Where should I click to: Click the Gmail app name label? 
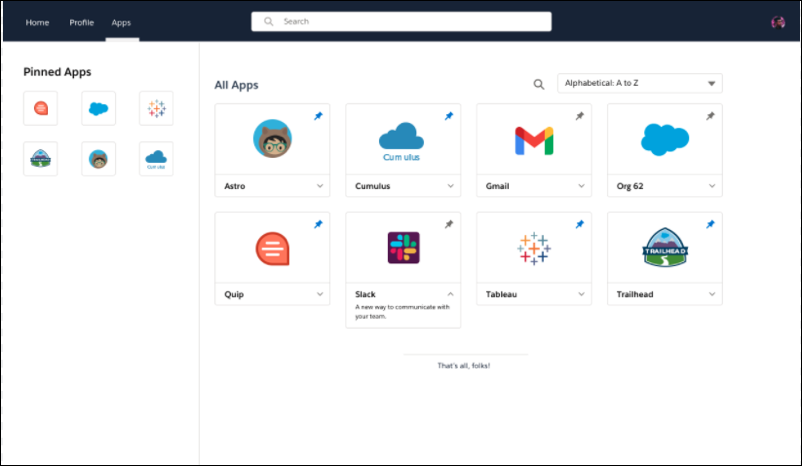pyautogui.click(x=497, y=186)
